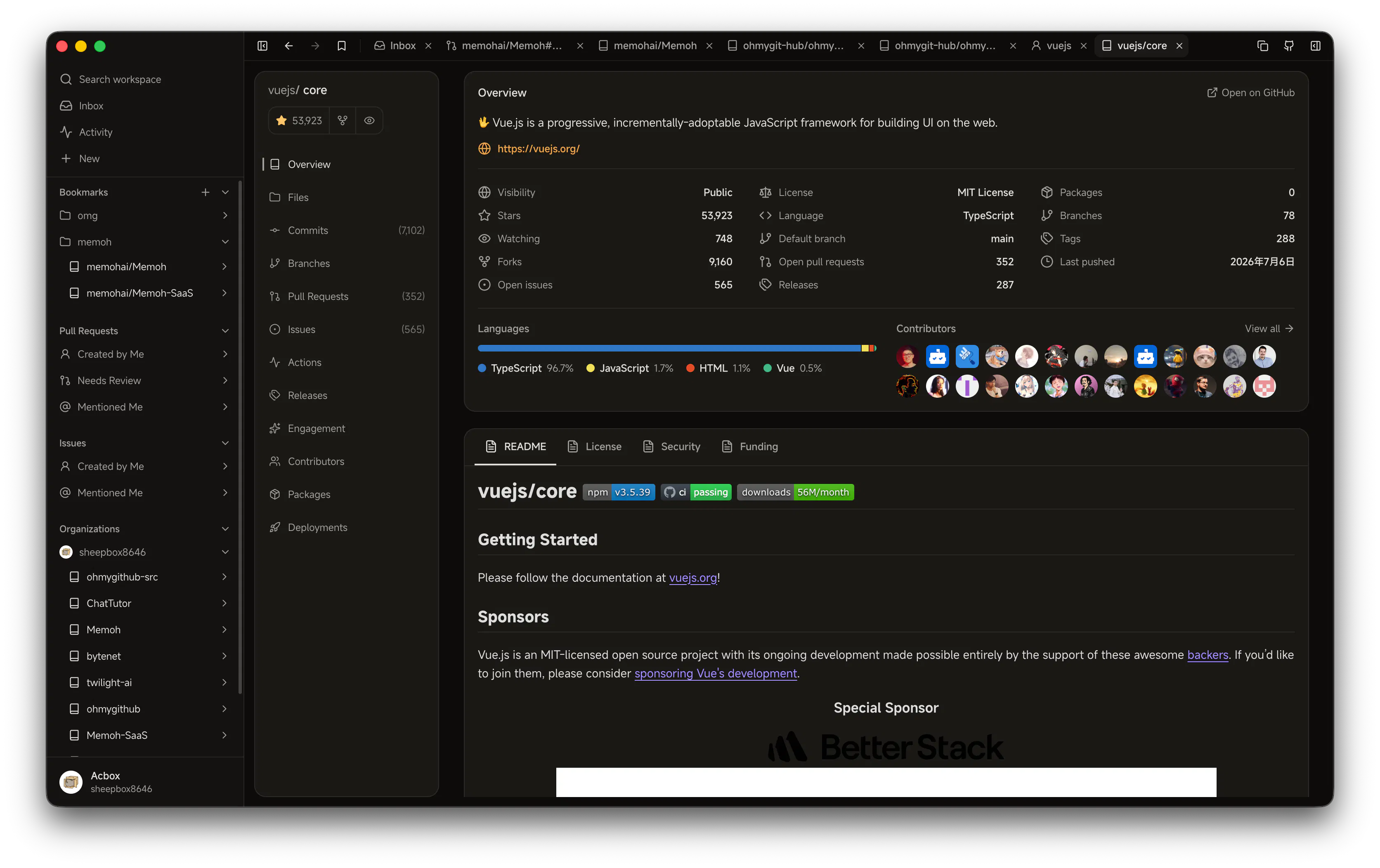Viewport: 1380px width, 868px height.
Task: Open Deployments in repo navigation
Action: click(346, 527)
